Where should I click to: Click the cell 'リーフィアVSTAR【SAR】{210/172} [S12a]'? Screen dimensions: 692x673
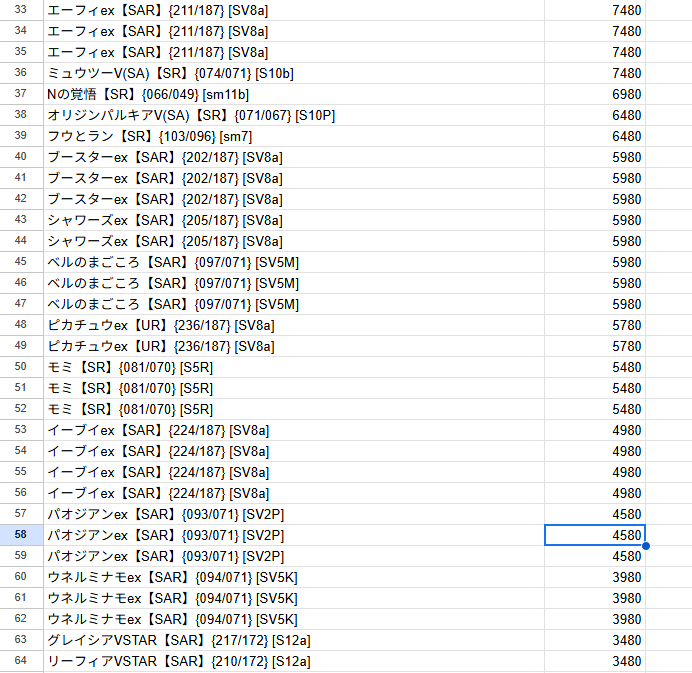click(x=294, y=661)
